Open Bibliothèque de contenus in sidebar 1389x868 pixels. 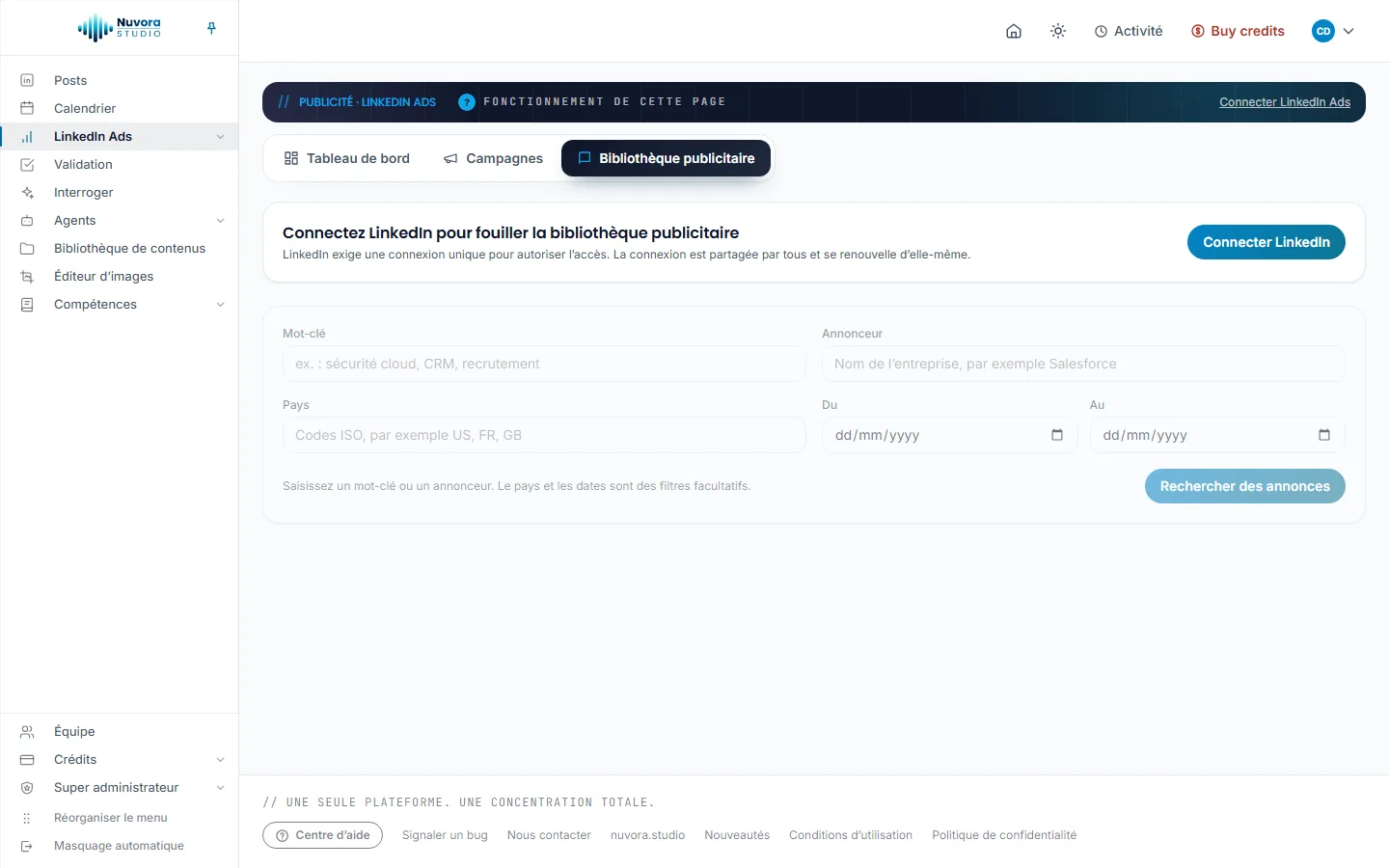point(120,248)
